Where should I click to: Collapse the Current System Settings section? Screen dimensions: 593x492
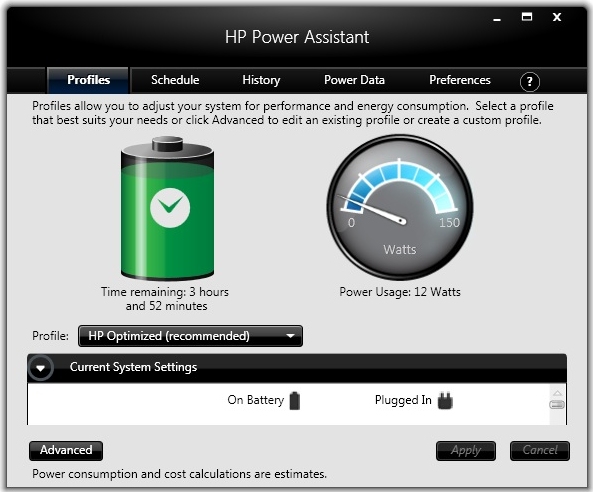pos(40,368)
